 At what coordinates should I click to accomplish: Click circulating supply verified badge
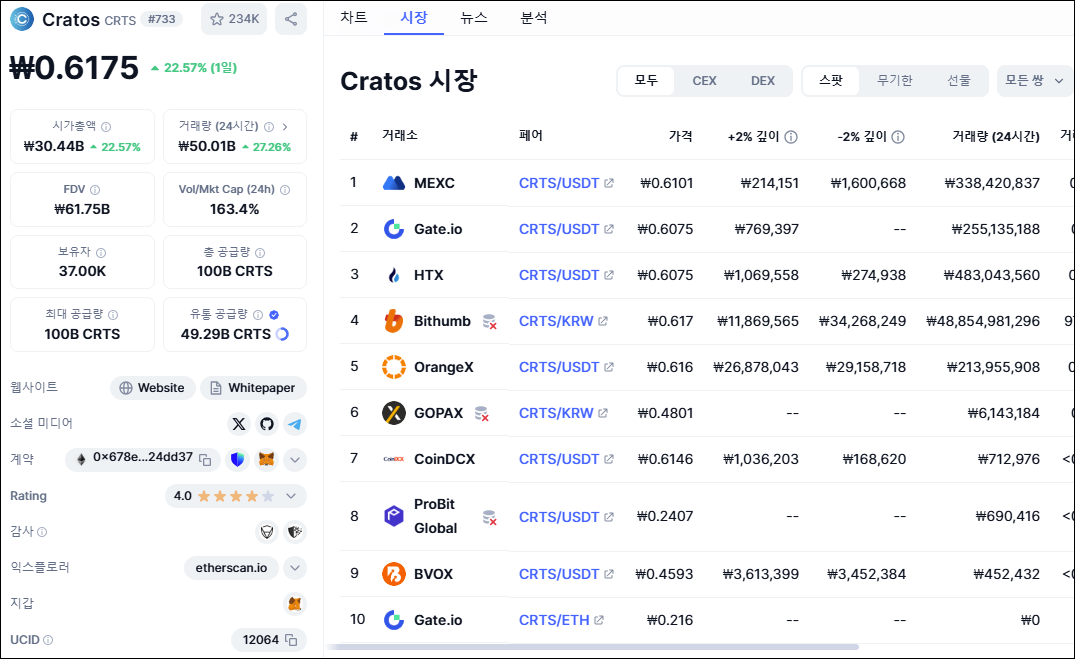coord(274,315)
